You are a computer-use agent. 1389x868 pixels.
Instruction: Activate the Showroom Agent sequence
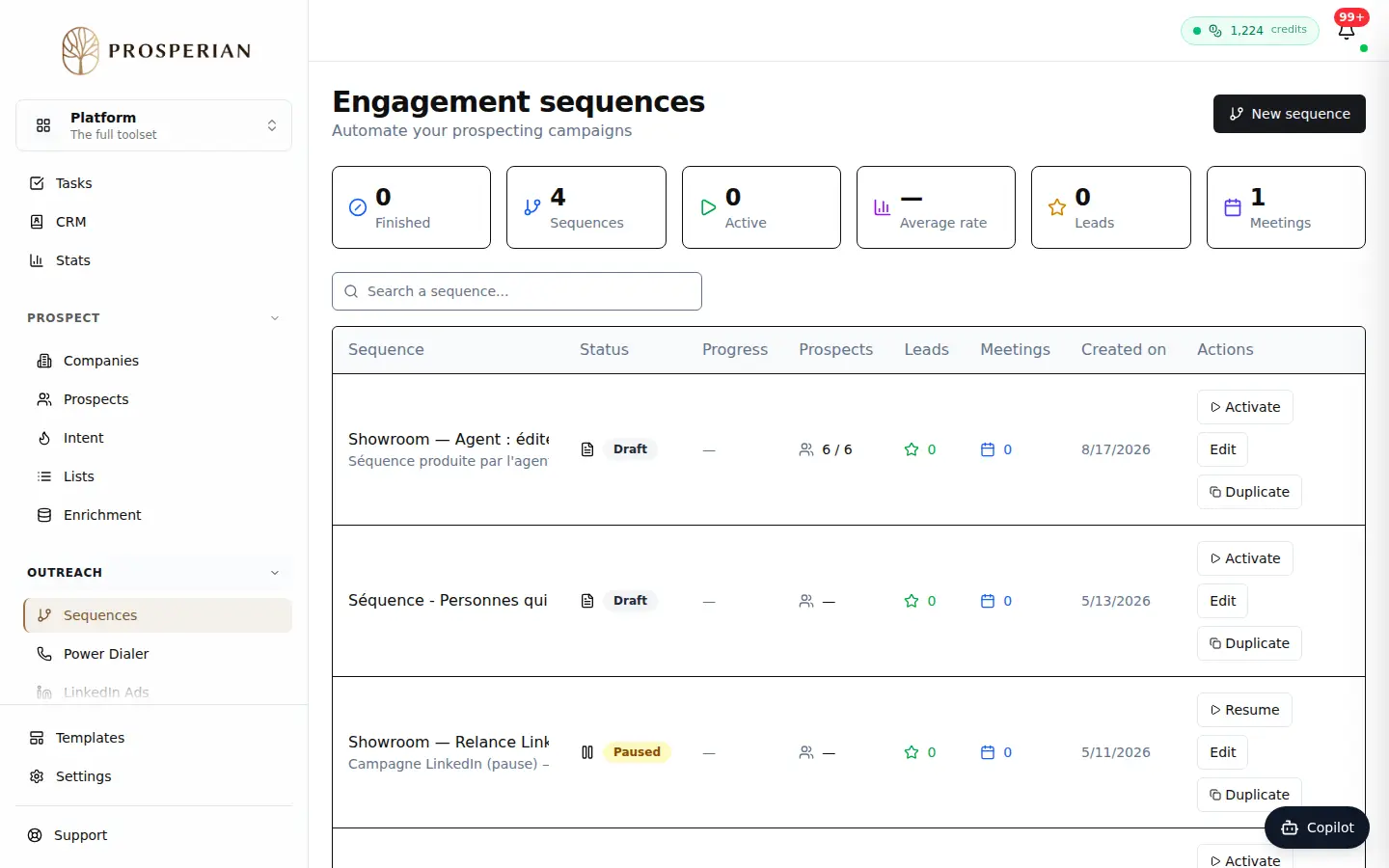tap(1245, 407)
